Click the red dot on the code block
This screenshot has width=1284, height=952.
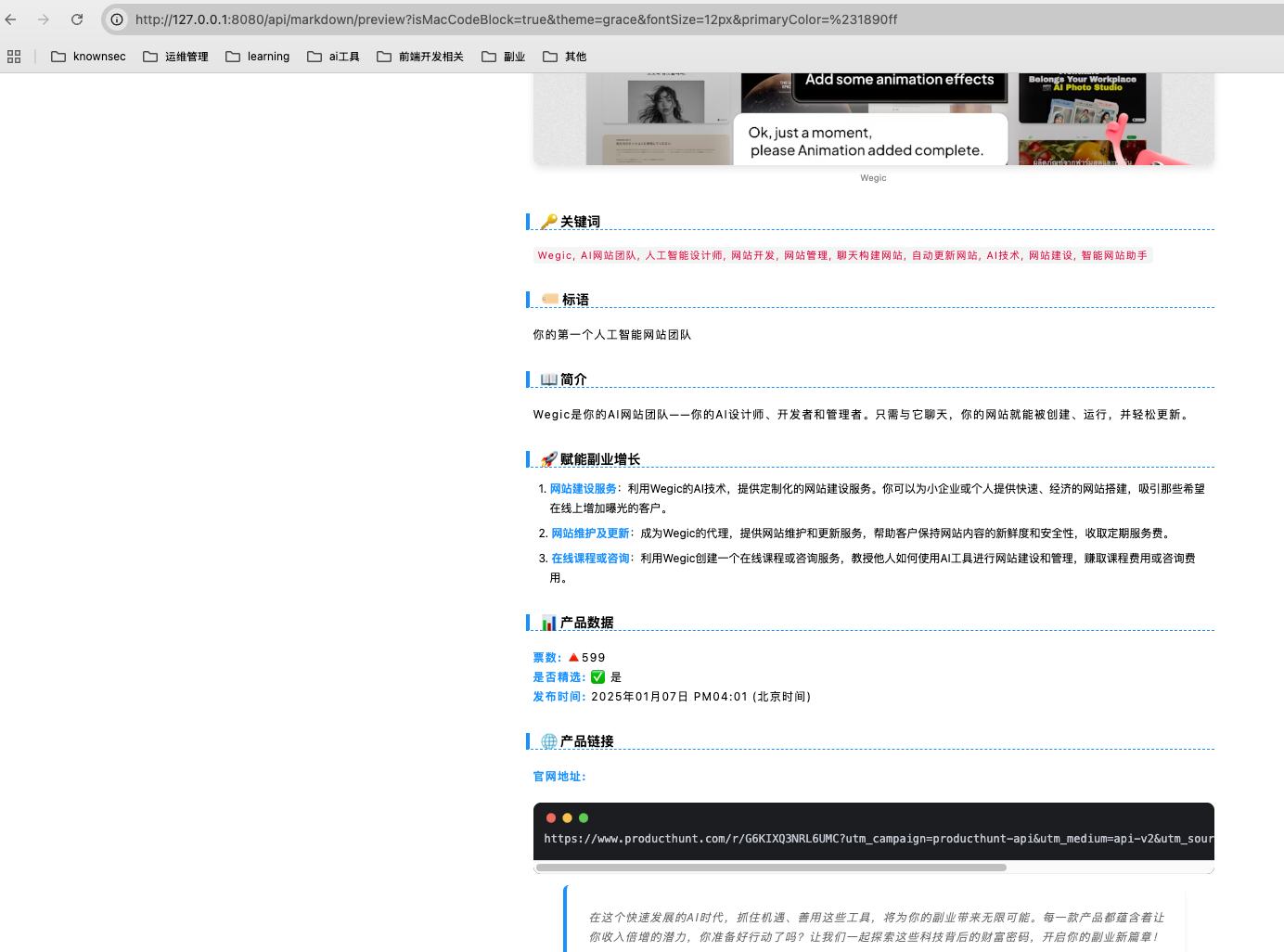[551, 817]
